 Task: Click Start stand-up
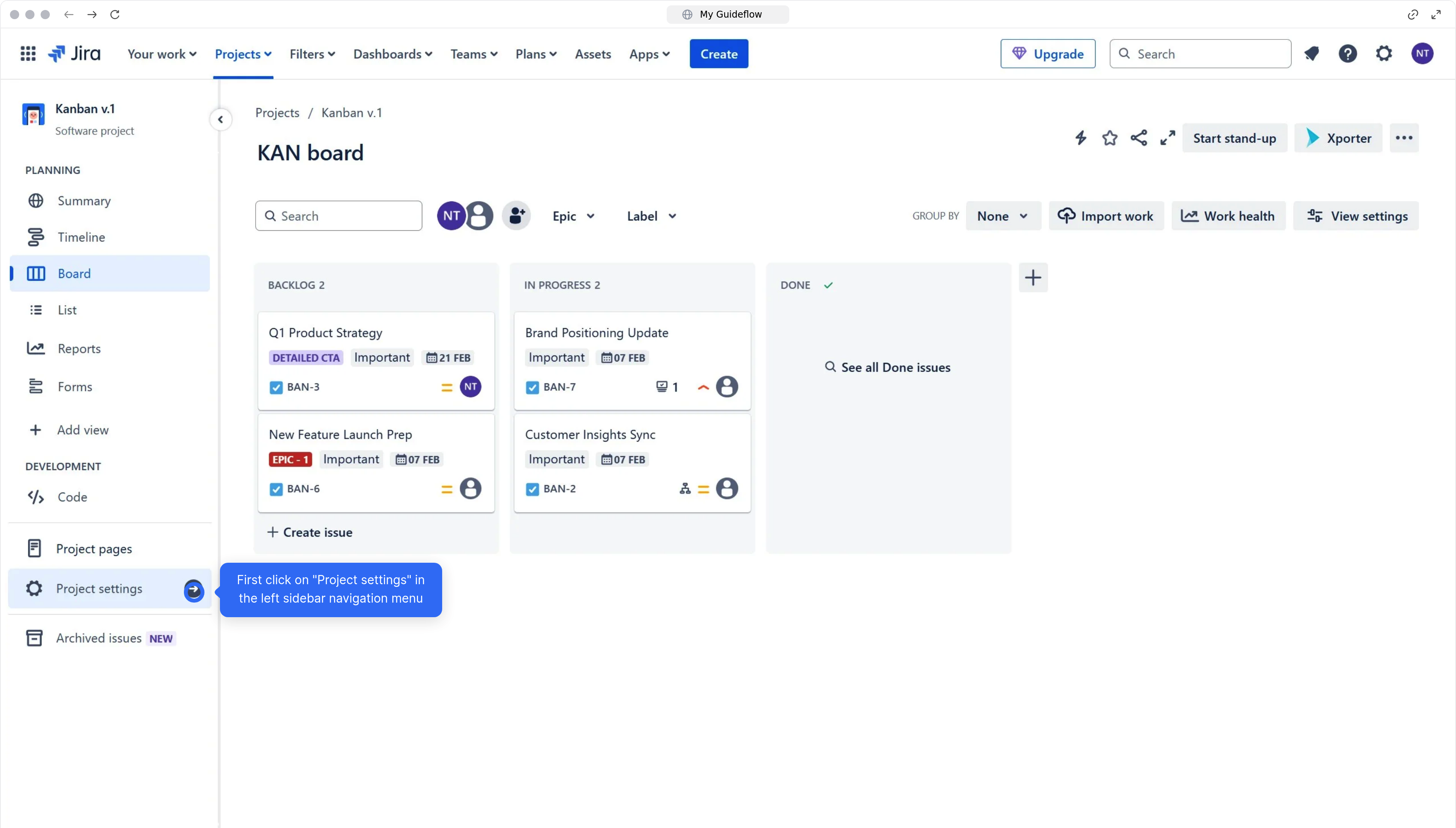[1235, 138]
